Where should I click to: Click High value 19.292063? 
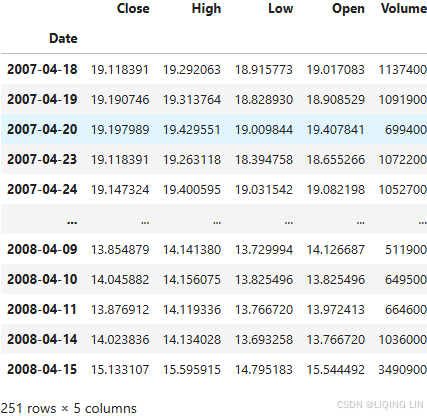pos(192,70)
